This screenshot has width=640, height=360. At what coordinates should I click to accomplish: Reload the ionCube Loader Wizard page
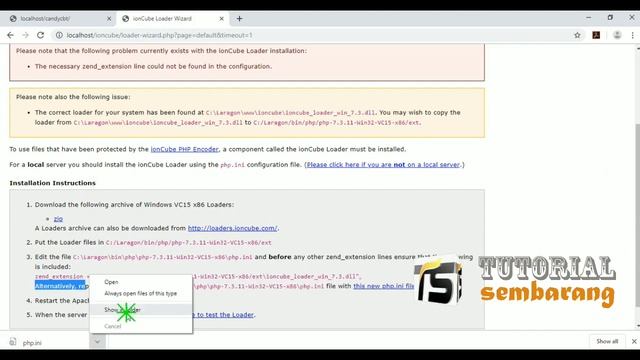coord(40,36)
